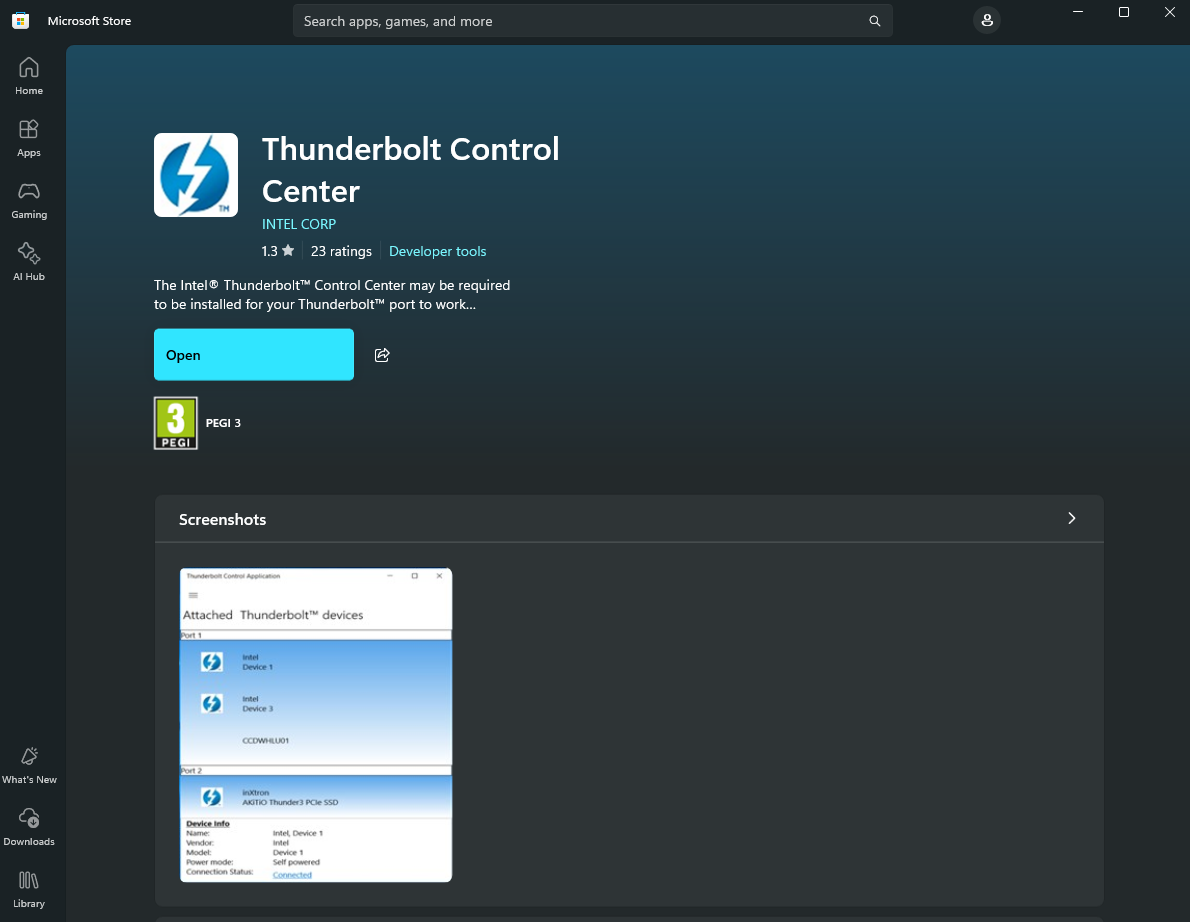The width and height of the screenshot is (1190, 922).
Task: Open the Attached Thunderbolt devices screenshot
Action: click(x=316, y=725)
